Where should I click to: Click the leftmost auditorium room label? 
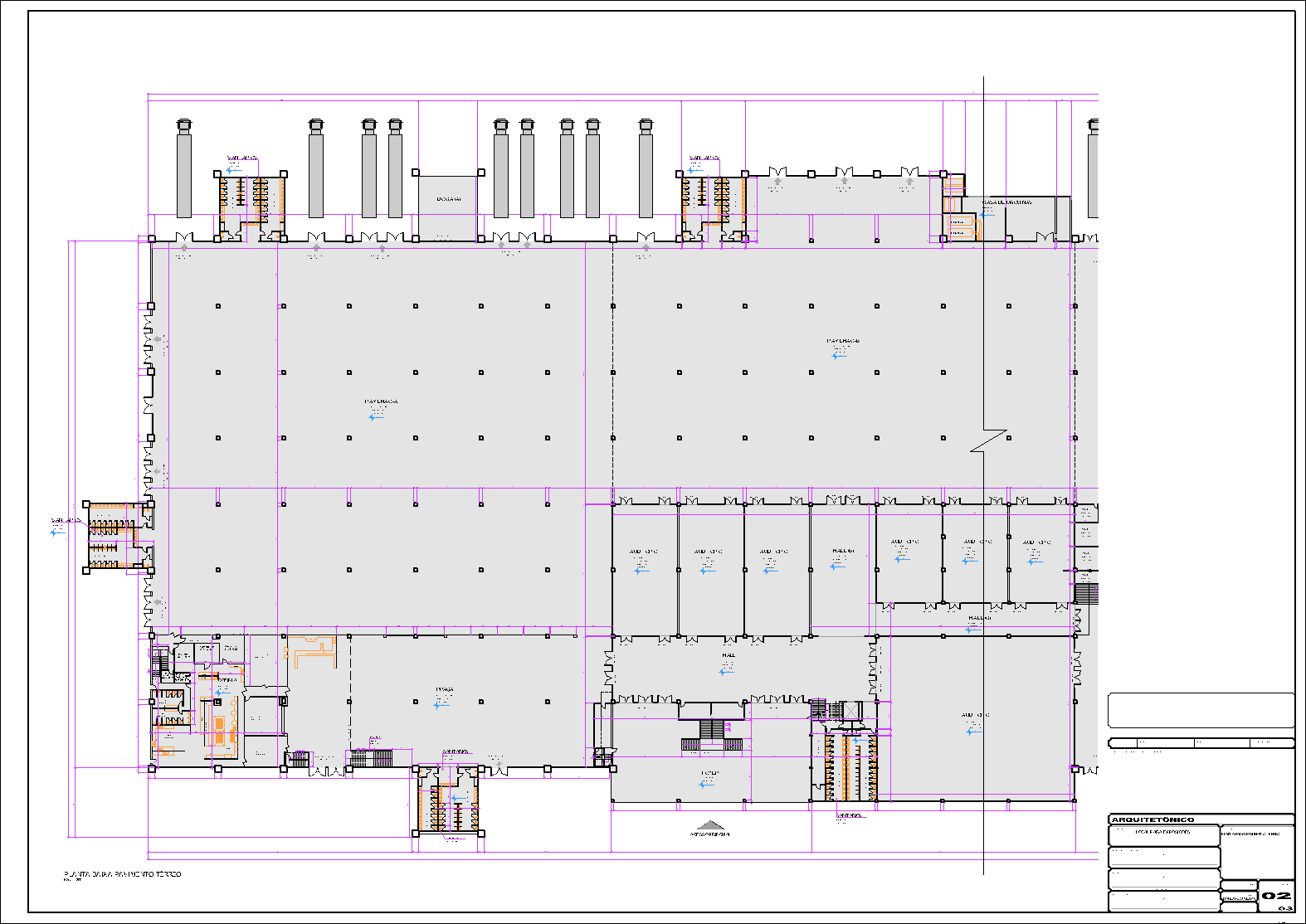pyautogui.click(x=642, y=552)
